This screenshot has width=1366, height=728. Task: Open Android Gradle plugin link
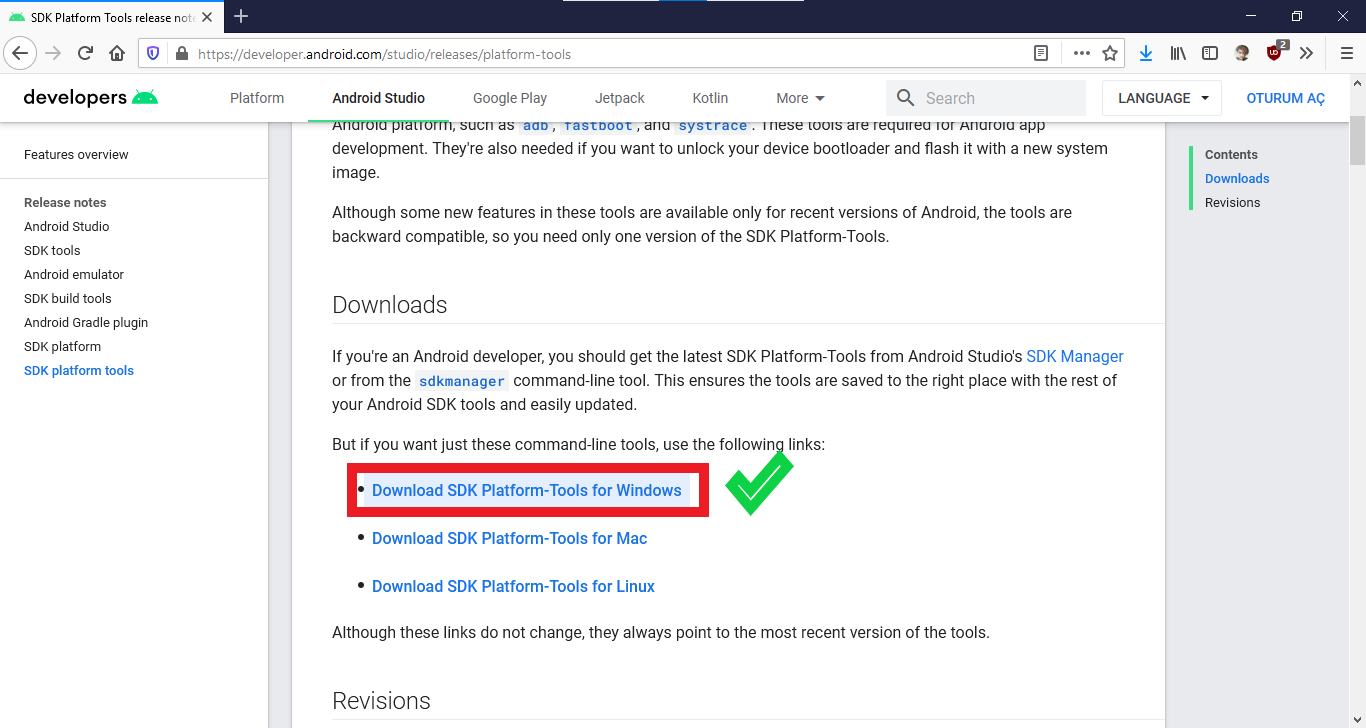click(86, 323)
